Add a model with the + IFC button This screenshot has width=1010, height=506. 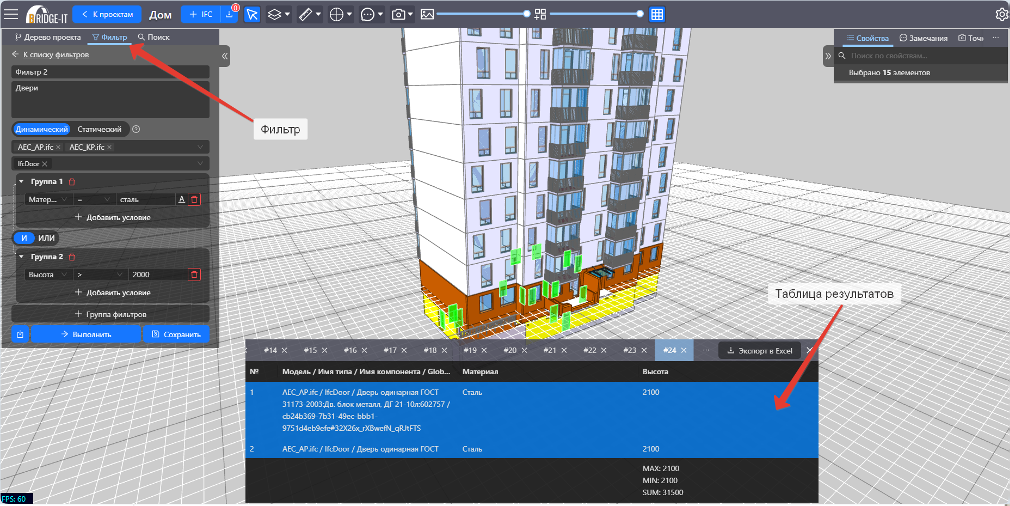(200, 14)
